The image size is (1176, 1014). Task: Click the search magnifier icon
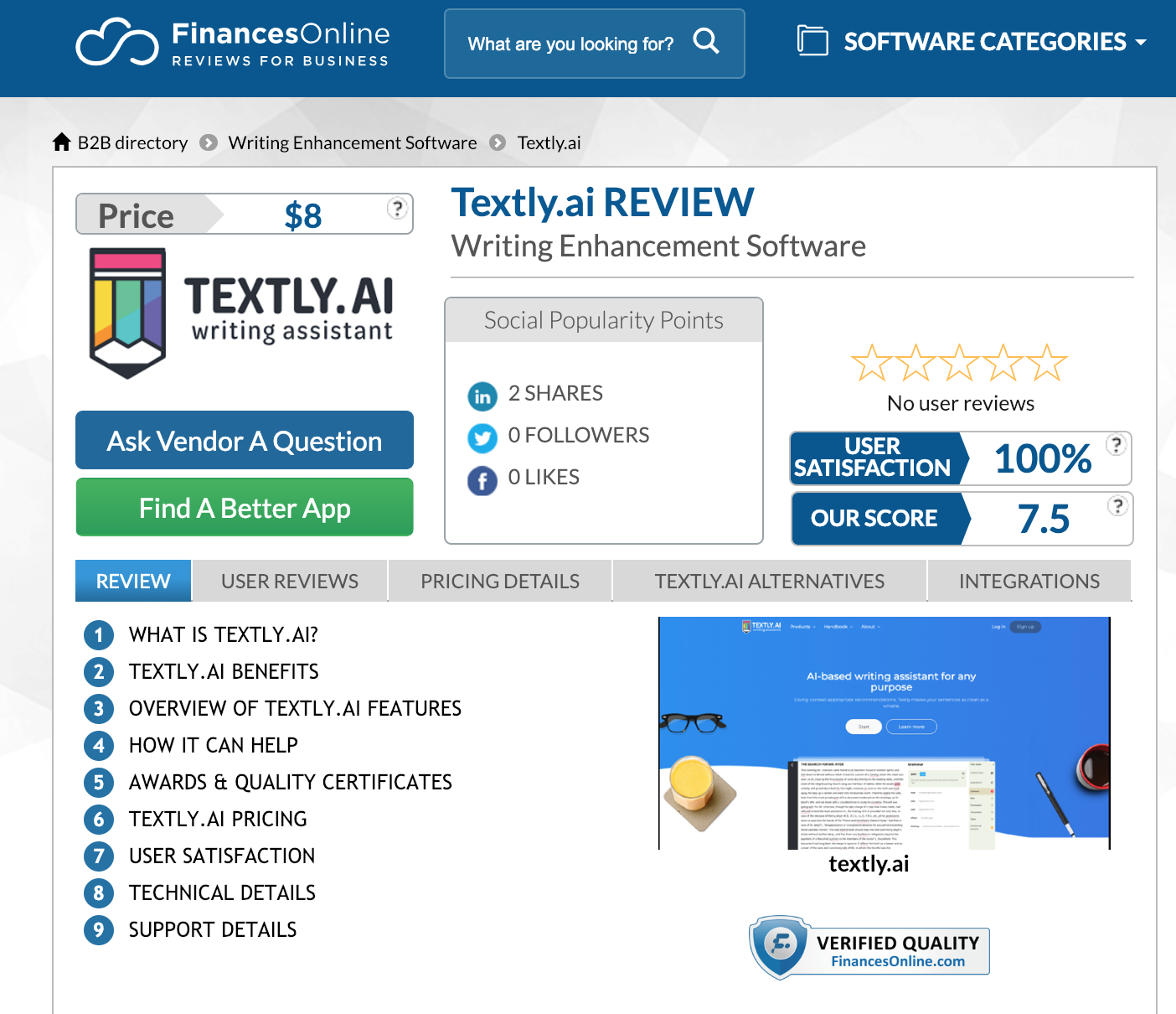click(706, 41)
